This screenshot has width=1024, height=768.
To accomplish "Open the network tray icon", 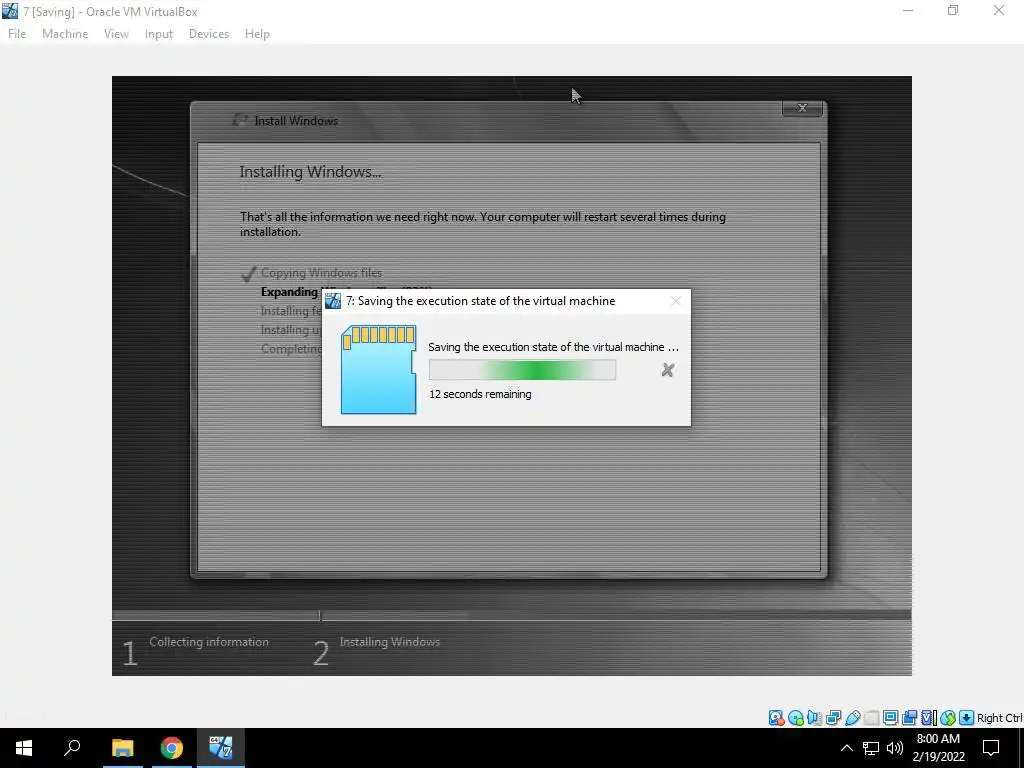I will pos(871,748).
